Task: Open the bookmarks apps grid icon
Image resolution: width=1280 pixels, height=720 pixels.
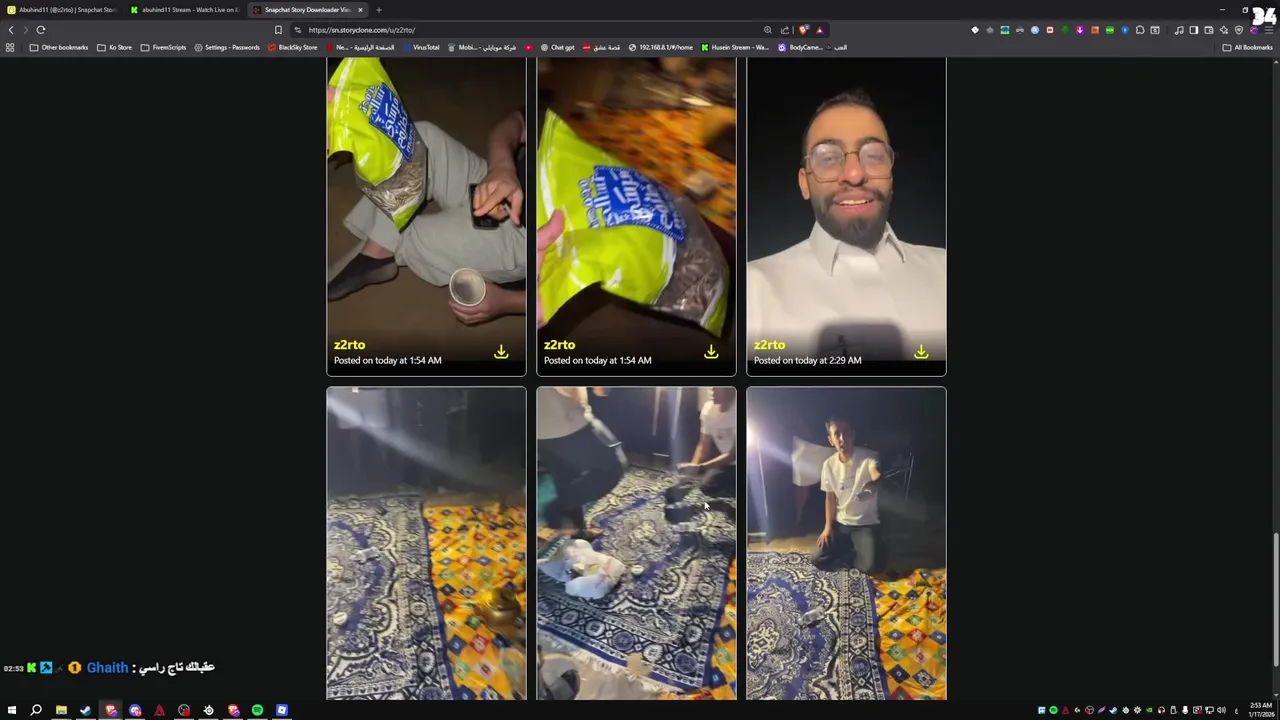Action: 10,47
